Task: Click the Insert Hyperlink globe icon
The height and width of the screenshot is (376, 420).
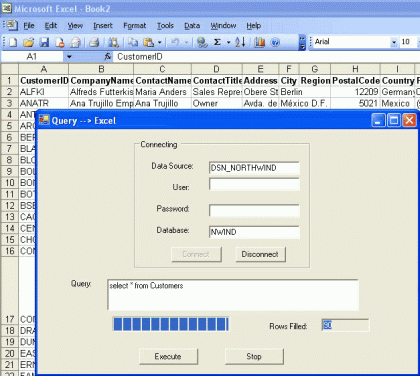Action: coord(202,42)
